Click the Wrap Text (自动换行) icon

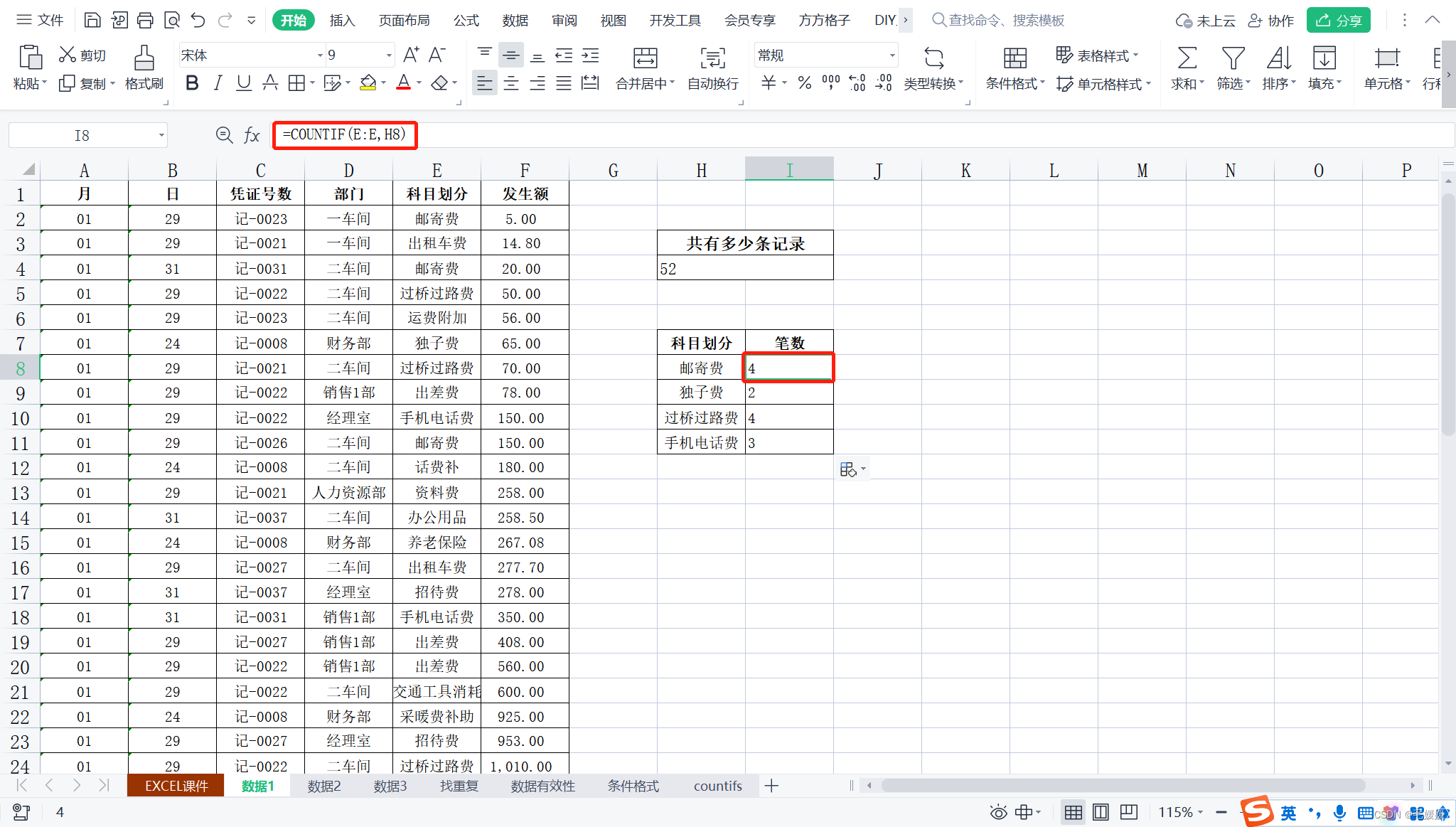click(712, 58)
